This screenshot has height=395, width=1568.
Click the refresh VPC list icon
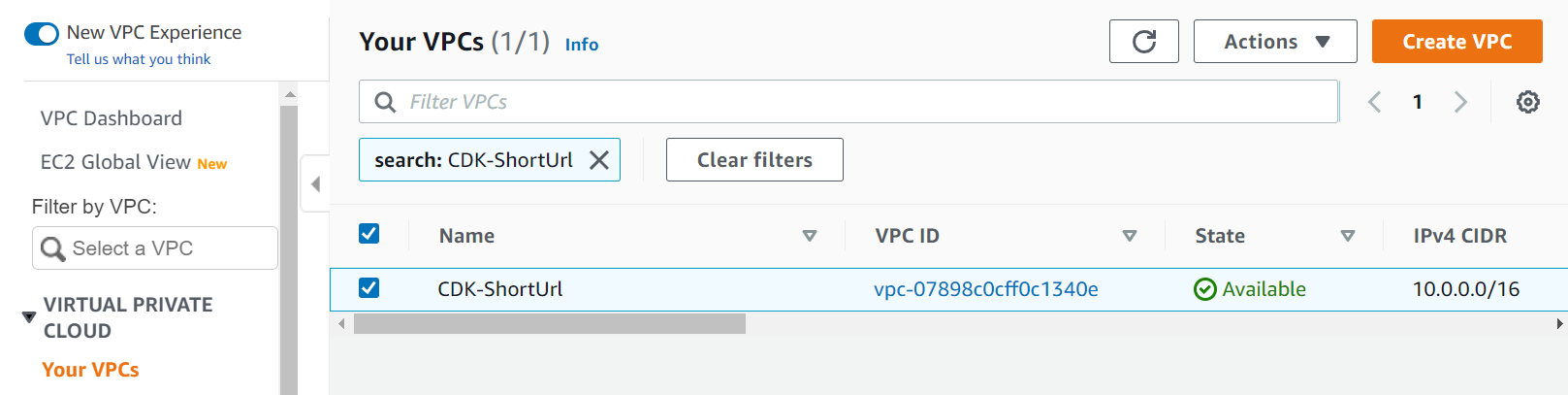pyautogui.click(x=1144, y=42)
